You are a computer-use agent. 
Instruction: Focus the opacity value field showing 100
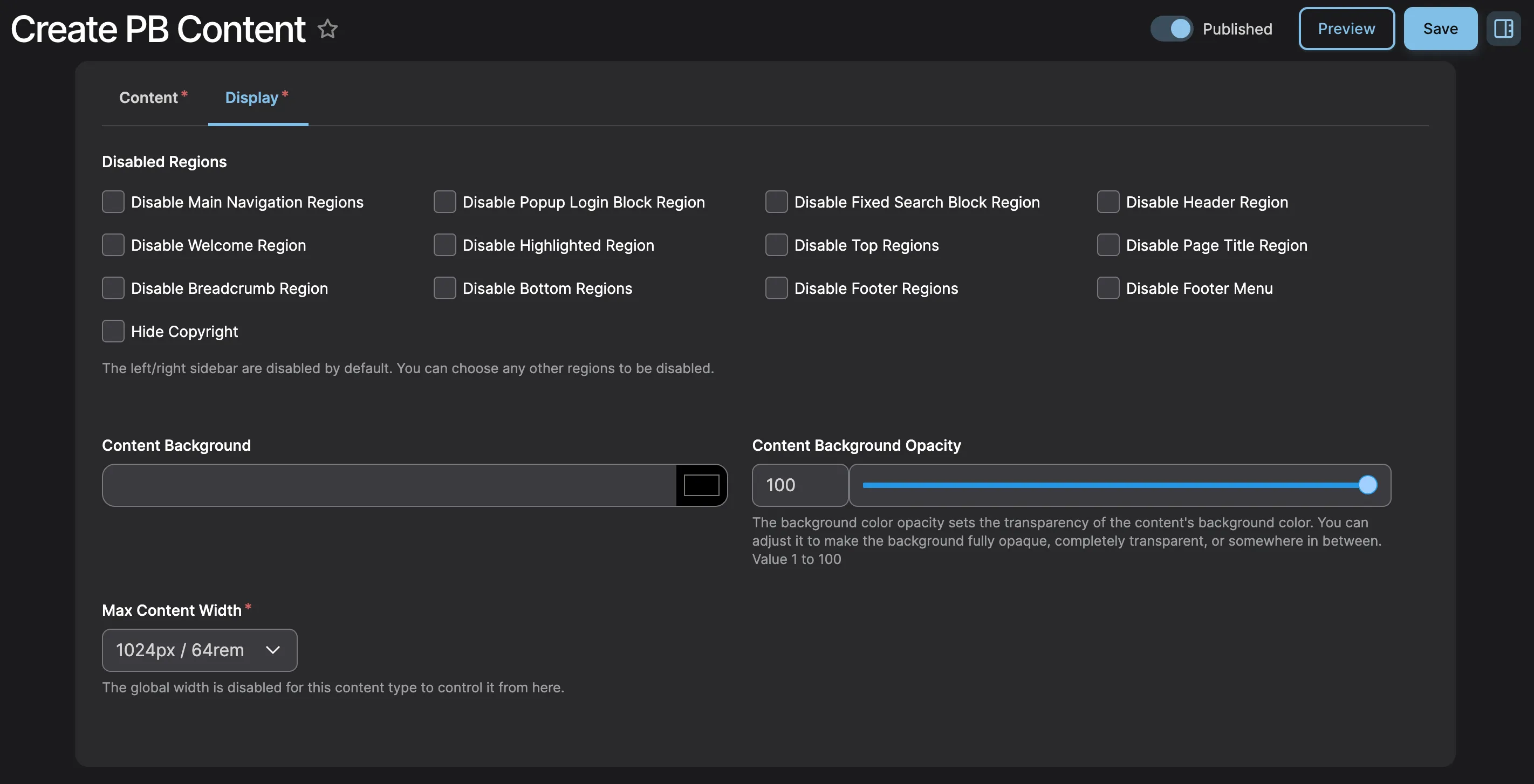pos(799,485)
